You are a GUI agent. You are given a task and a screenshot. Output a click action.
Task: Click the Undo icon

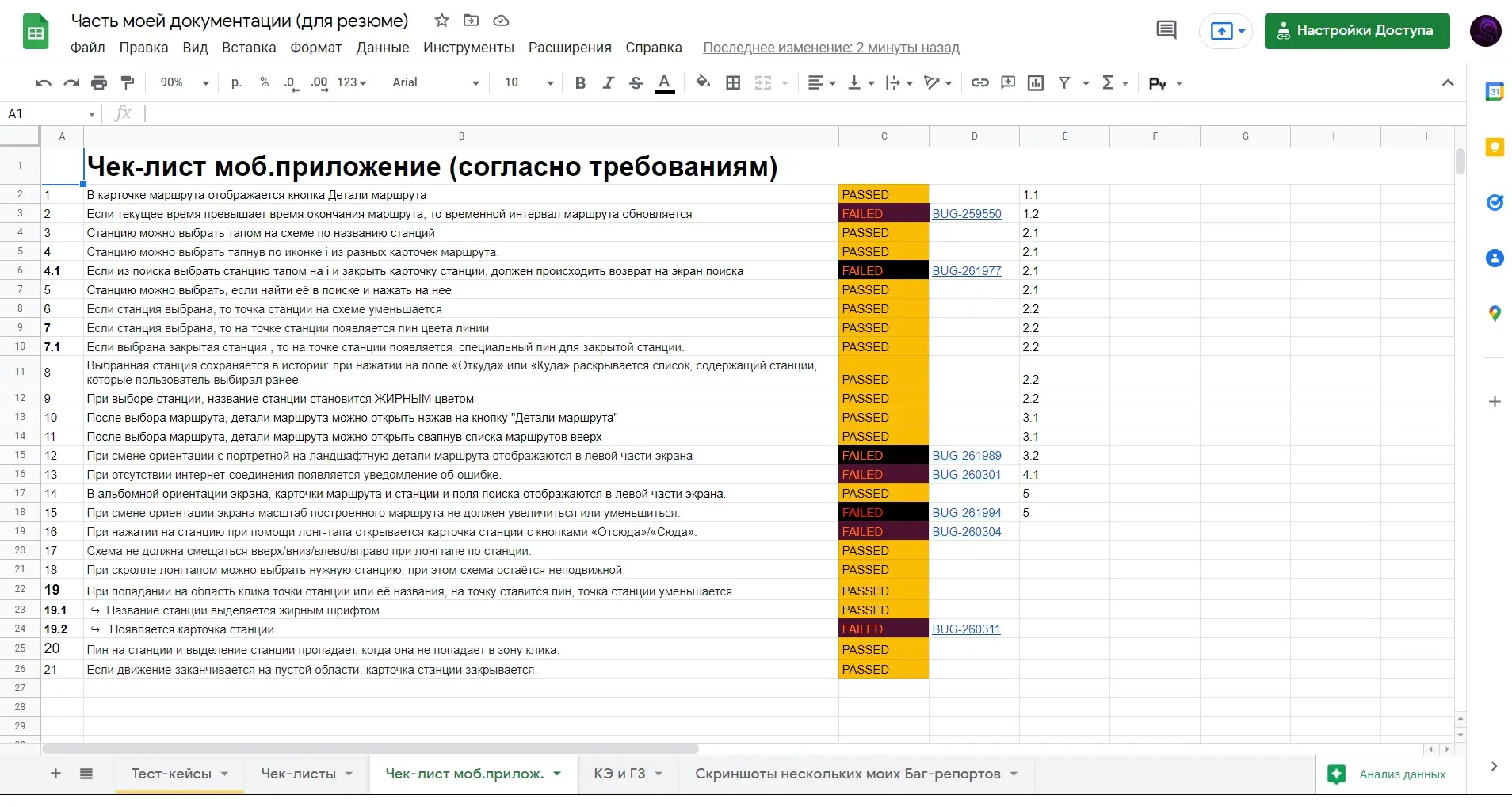(44, 83)
